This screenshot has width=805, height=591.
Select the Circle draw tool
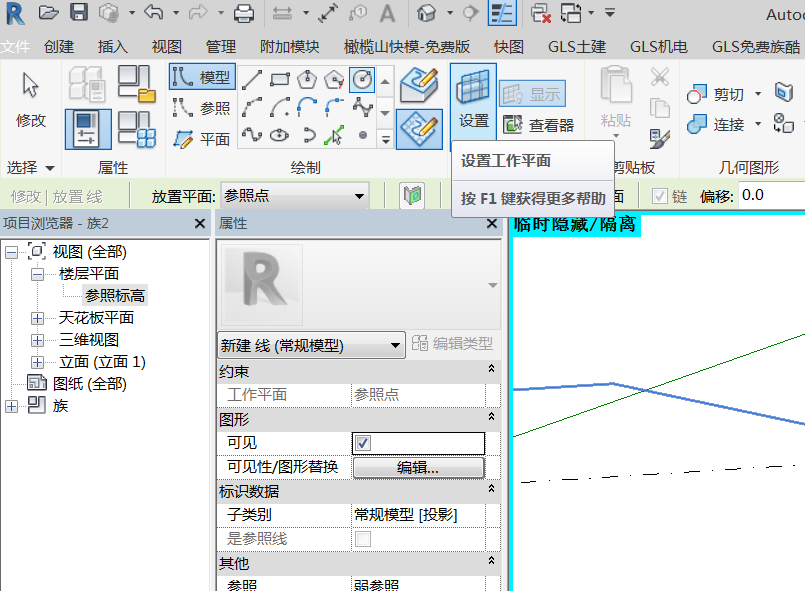(x=362, y=80)
